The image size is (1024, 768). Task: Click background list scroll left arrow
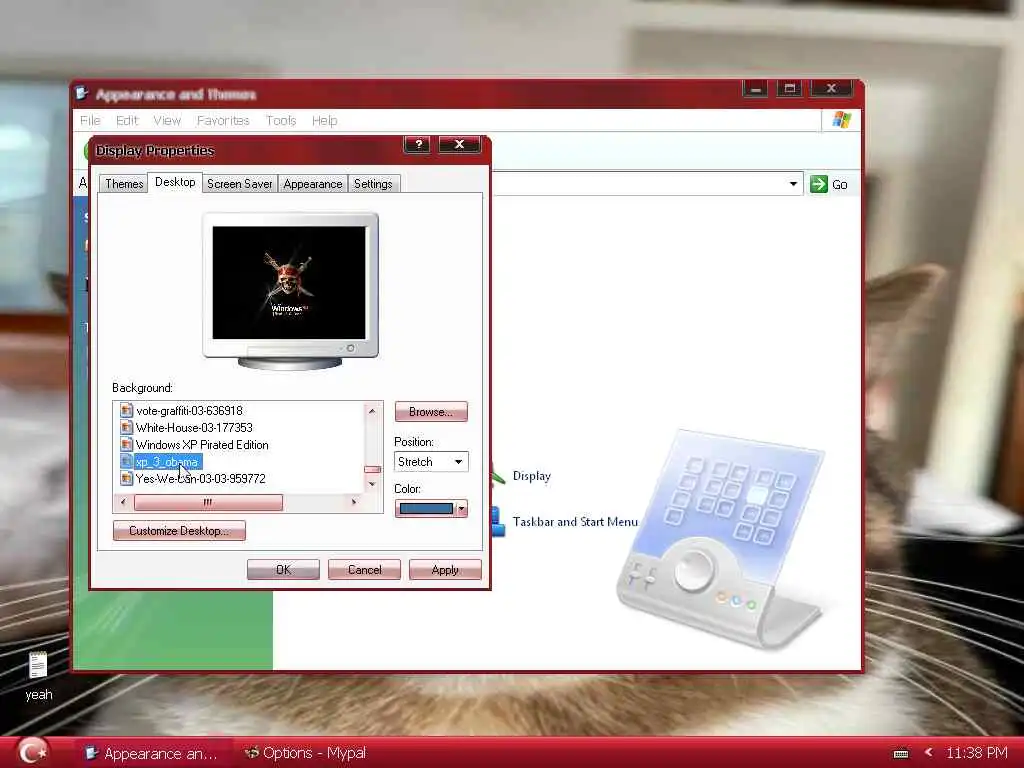point(123,502)
